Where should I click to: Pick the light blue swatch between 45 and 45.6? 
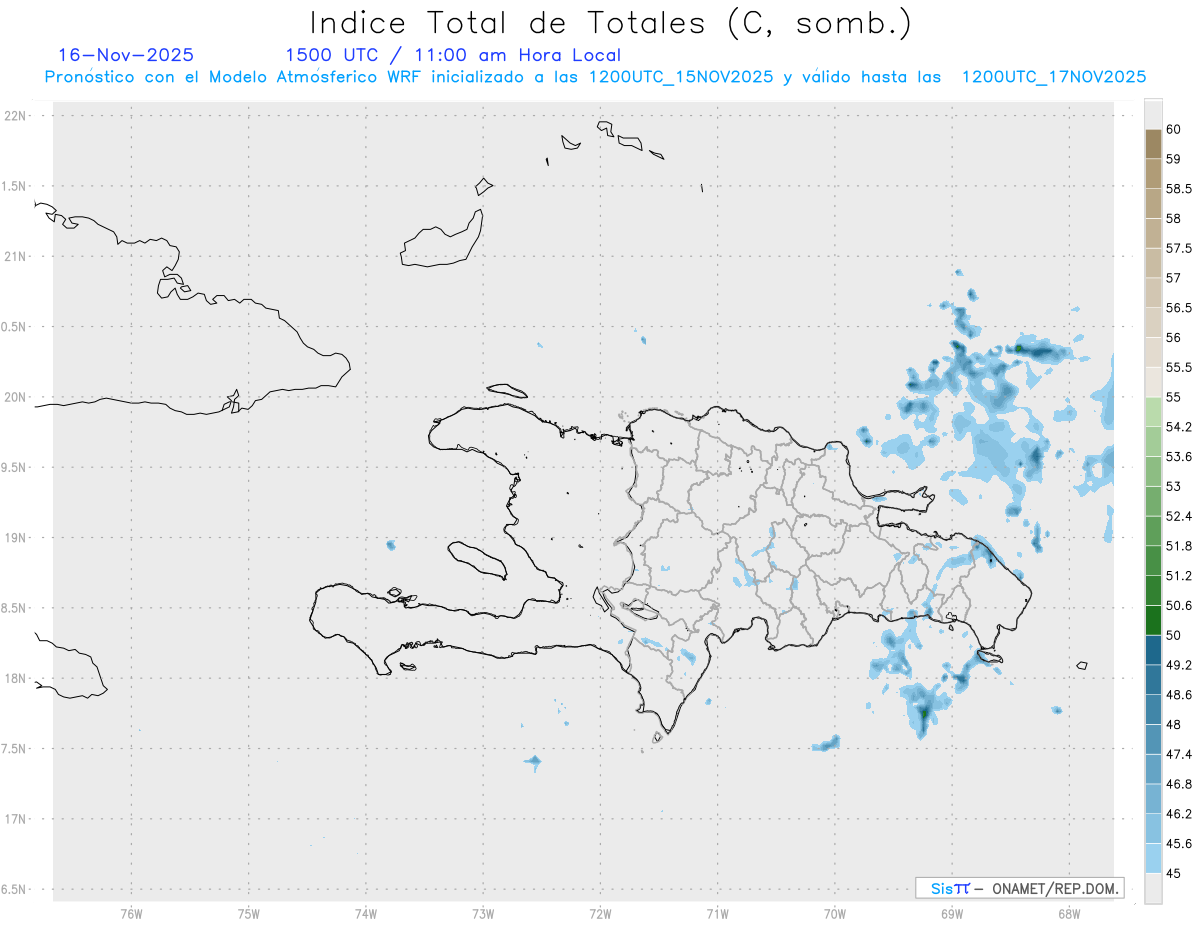tap(1153, 859)
